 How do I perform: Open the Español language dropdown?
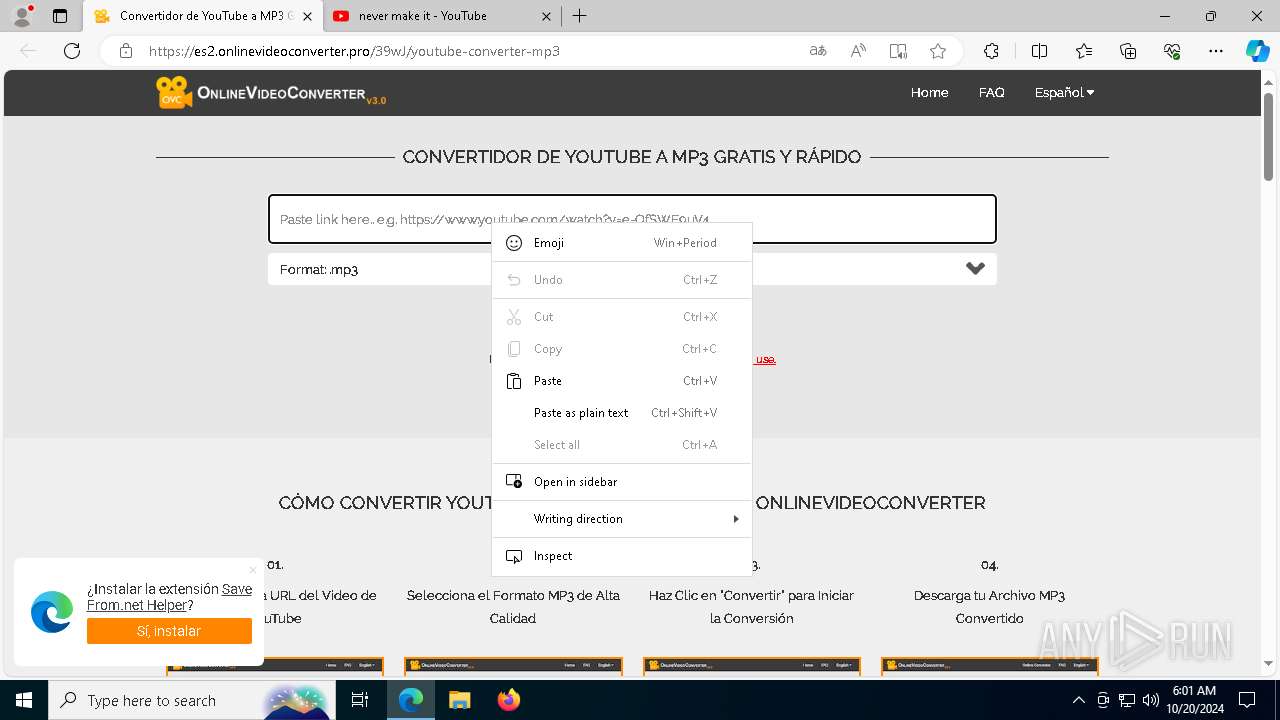[x=1064, y=92]
